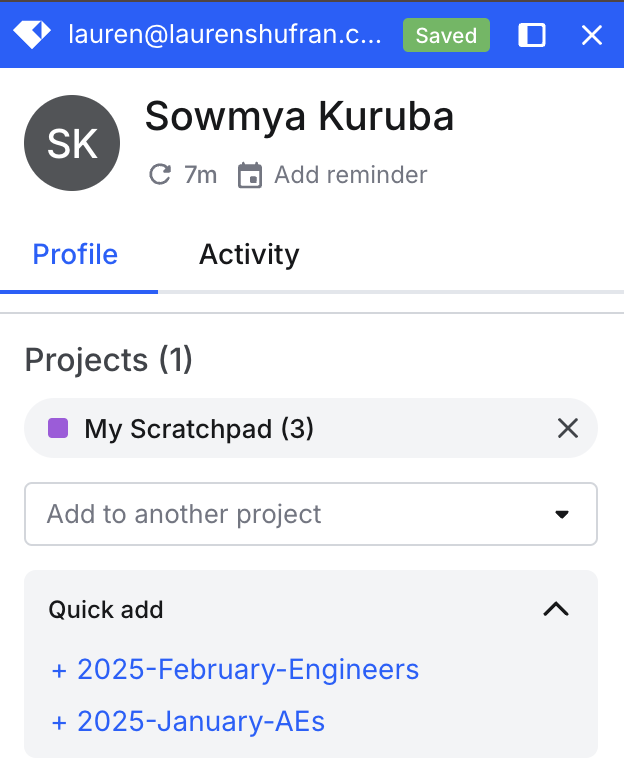Image resolution: width=624 pixels, height=772 pixels.
Task: Open the Add to another project dropdown
Action: (x=311, y=514)
